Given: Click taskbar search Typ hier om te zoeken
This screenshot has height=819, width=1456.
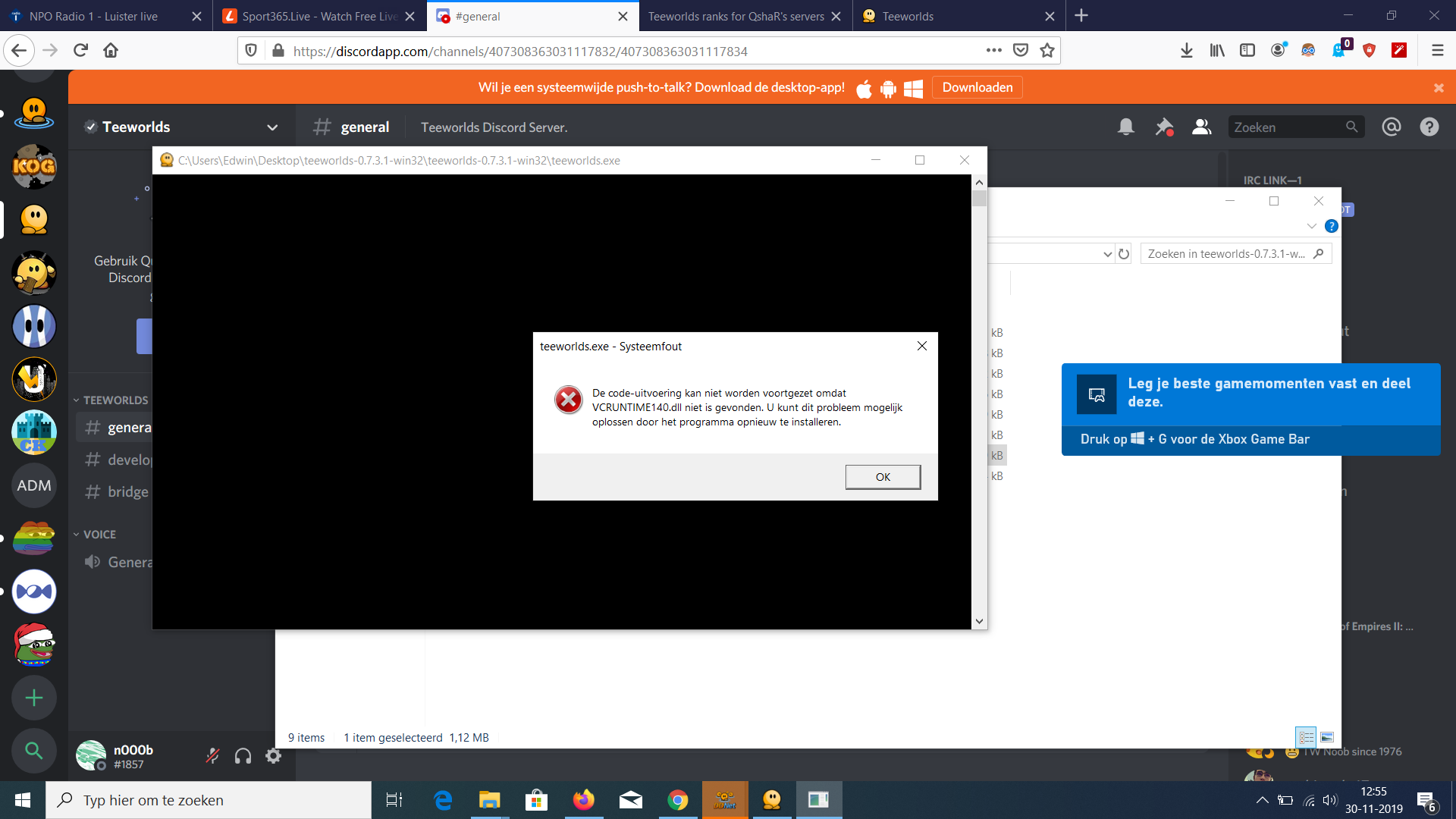Looking at the screenshot, I should coord(209,800).
